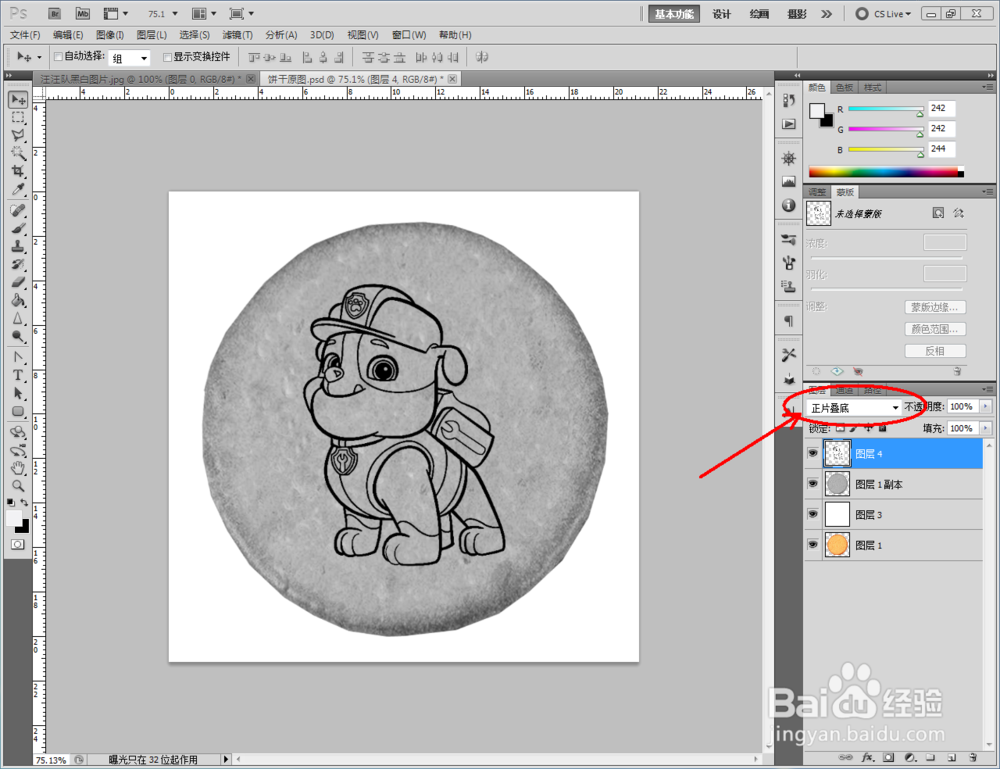Enable the Auto-Select checkbox
The image size is (1000, 769).
pyautogui.click(x=58, y=57)
